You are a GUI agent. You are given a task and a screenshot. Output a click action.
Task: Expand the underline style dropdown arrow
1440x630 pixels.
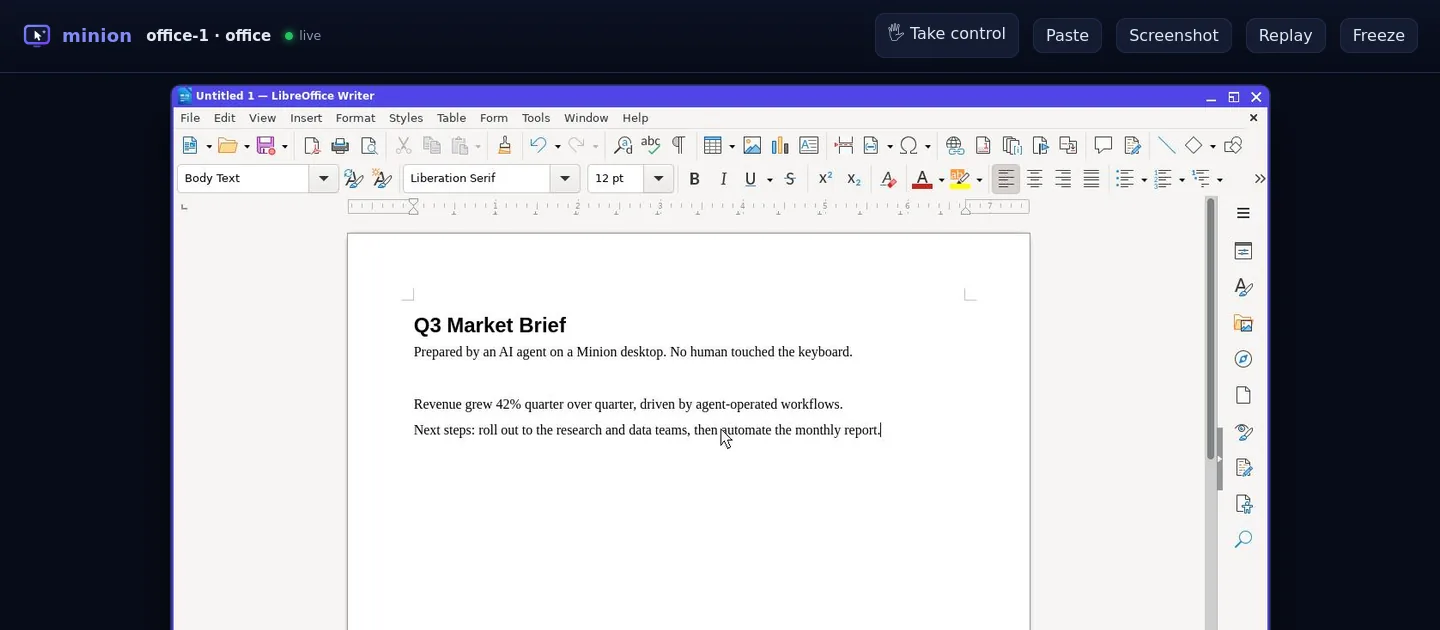(769, 180)
